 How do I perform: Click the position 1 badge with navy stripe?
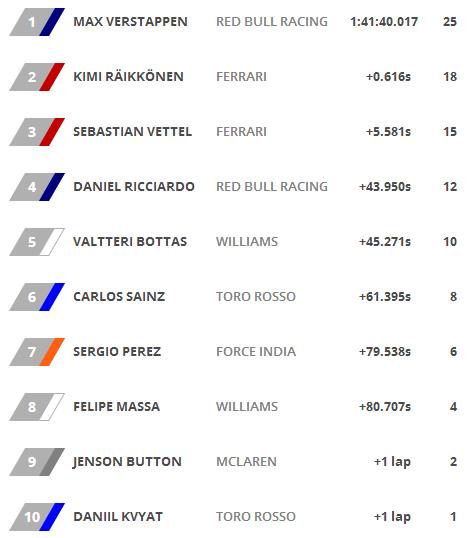pos(37,22)
